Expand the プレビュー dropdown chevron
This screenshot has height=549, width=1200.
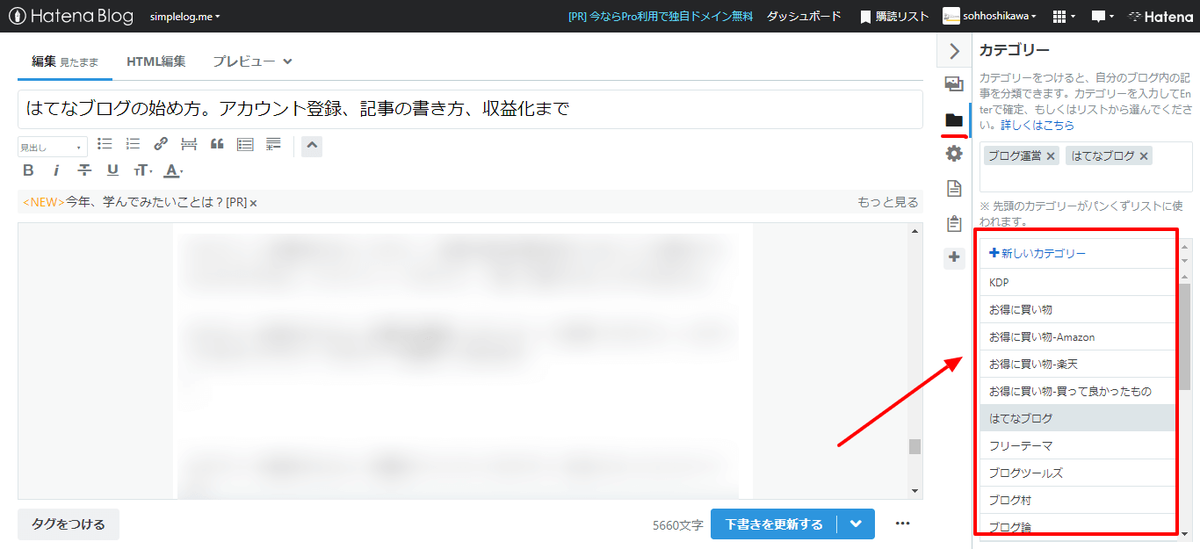click(x=288, y=62)
